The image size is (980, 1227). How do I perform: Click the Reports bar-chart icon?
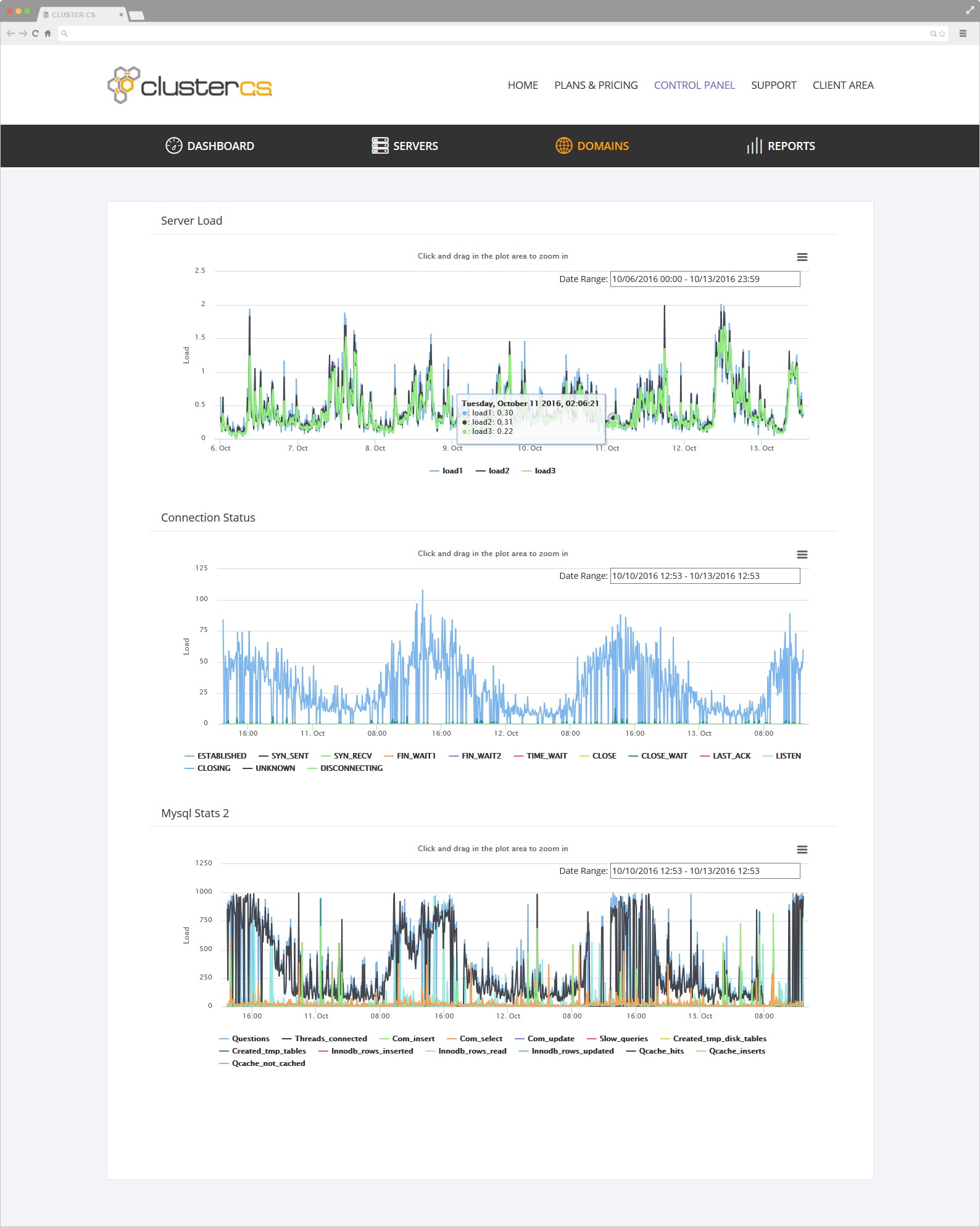[754, 146]
